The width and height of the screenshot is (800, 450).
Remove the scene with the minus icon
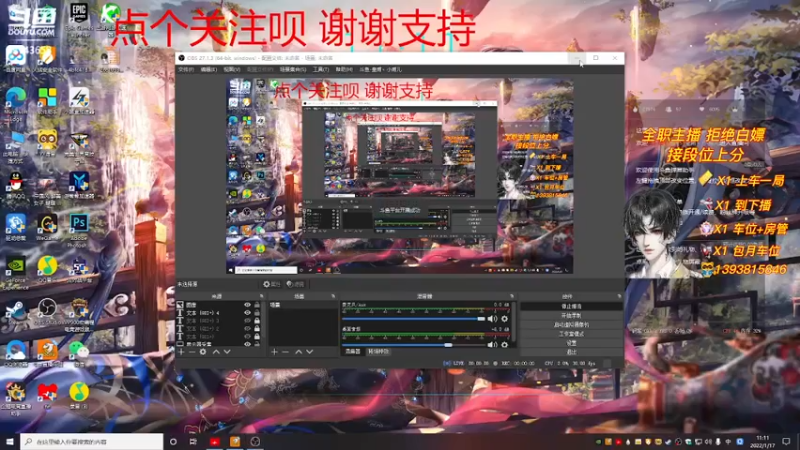[285, 352]
